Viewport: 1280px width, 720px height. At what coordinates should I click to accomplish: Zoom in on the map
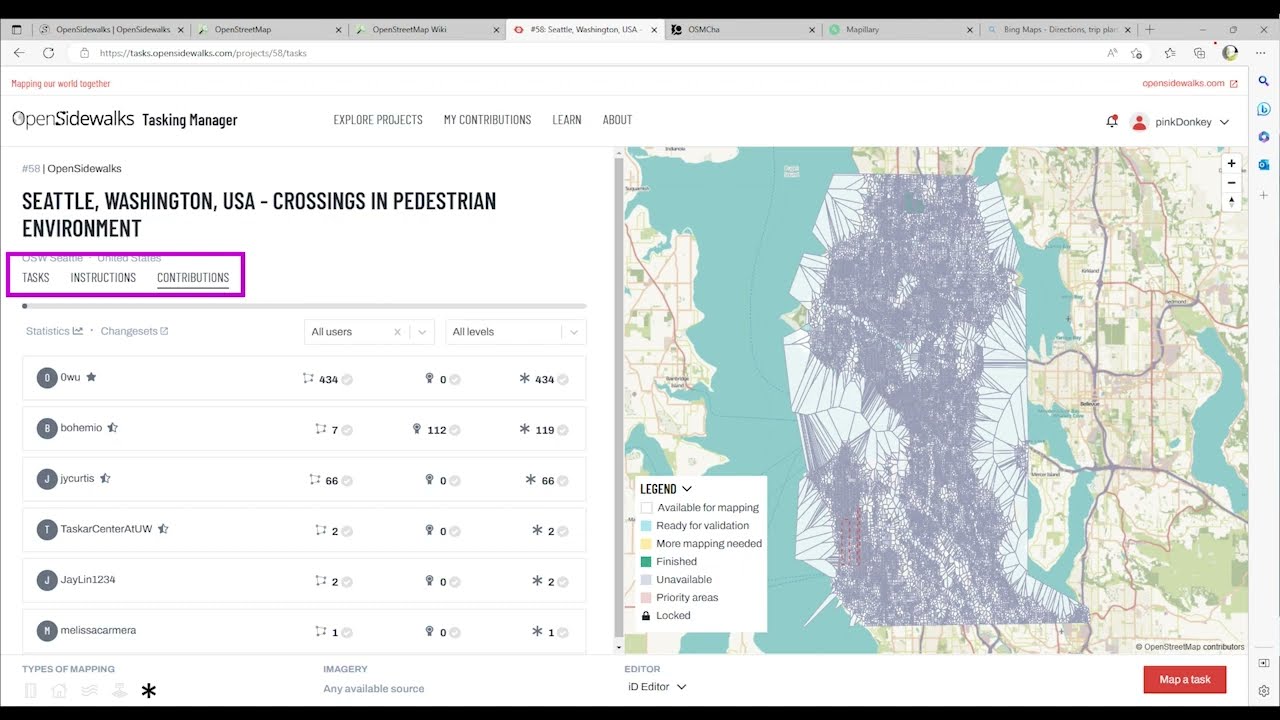click(1231, 163)
